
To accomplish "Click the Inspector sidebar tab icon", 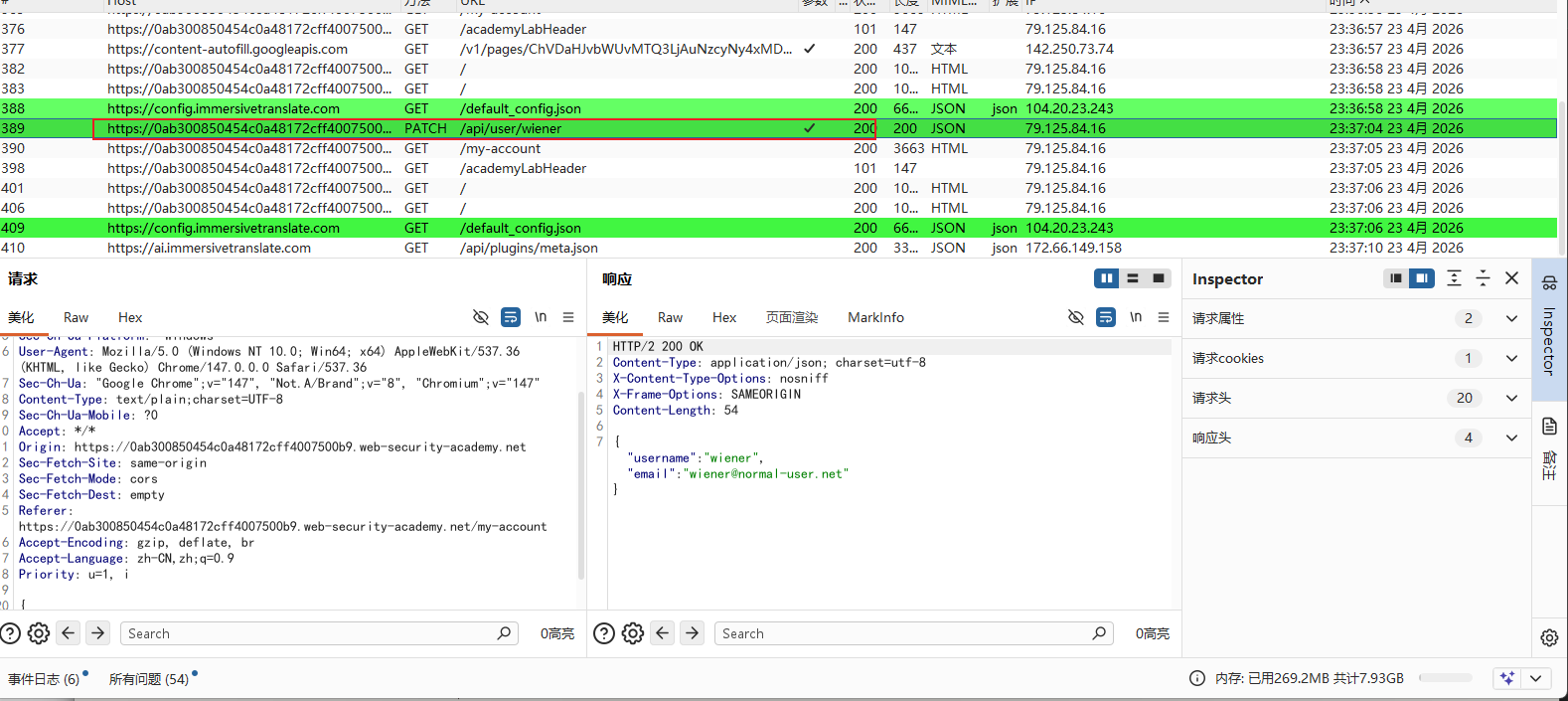I will 1549,283.
